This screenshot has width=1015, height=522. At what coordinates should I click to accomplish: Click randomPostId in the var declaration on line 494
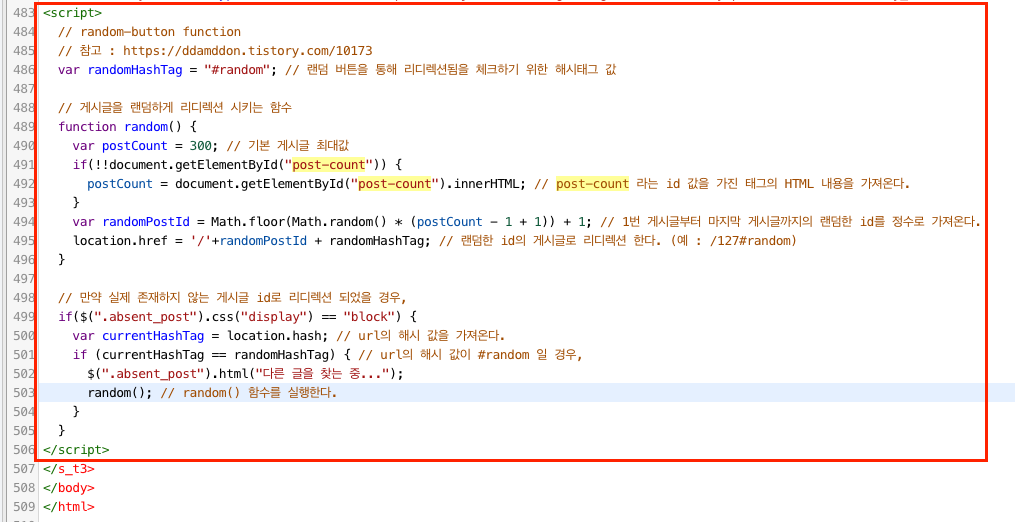[x=146, y=221]
